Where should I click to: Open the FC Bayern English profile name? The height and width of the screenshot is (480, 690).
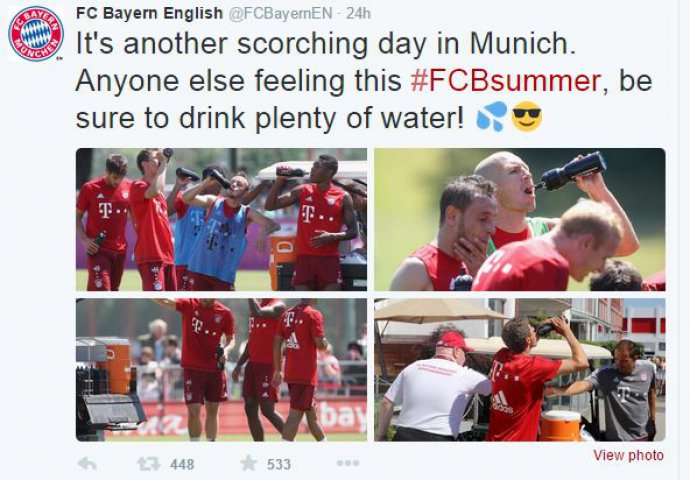tap(149, 13)
